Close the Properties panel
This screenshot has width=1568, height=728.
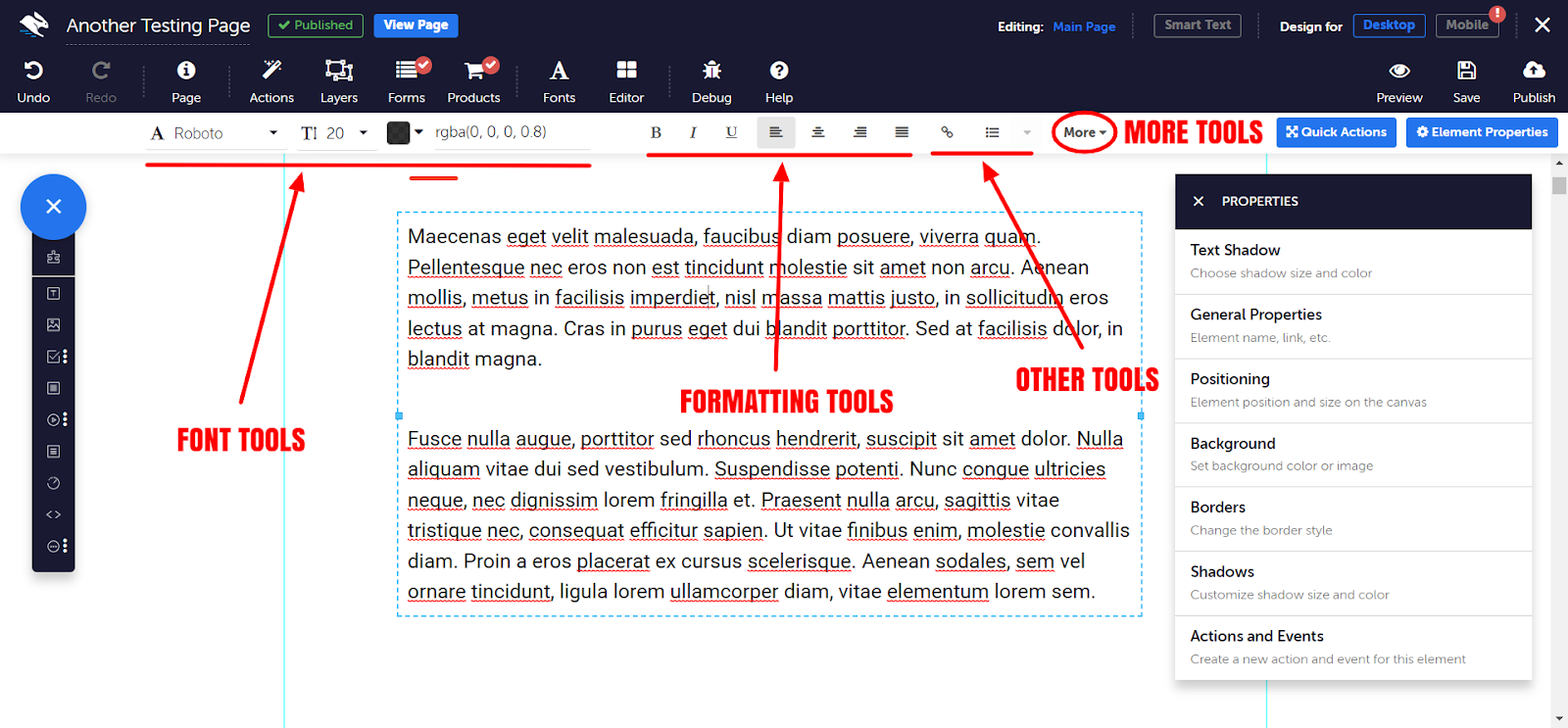tap(1199, 201)
